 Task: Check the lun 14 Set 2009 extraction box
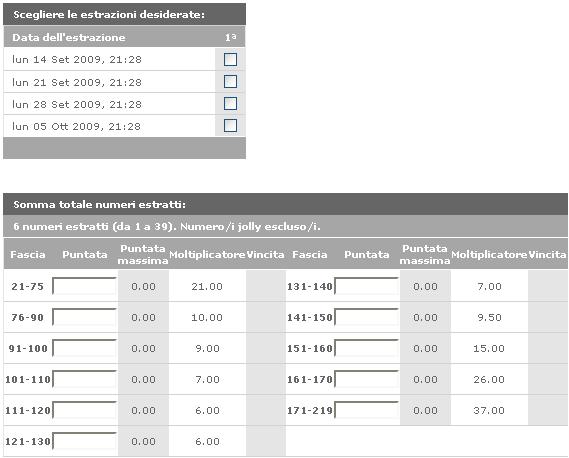[230, 60]
